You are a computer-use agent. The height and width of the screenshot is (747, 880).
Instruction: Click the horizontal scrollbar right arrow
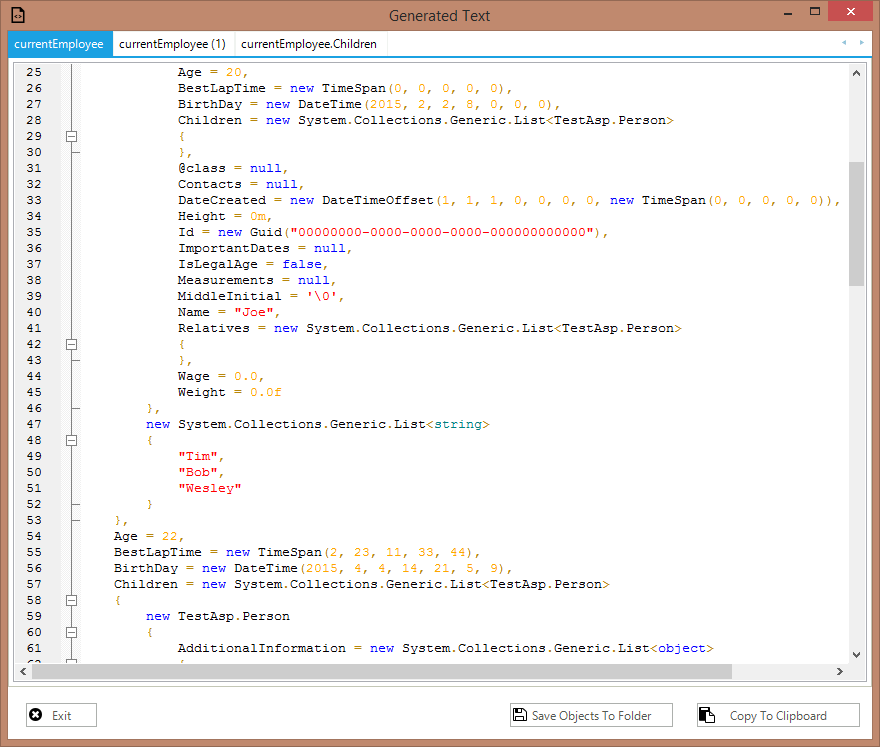840,671
